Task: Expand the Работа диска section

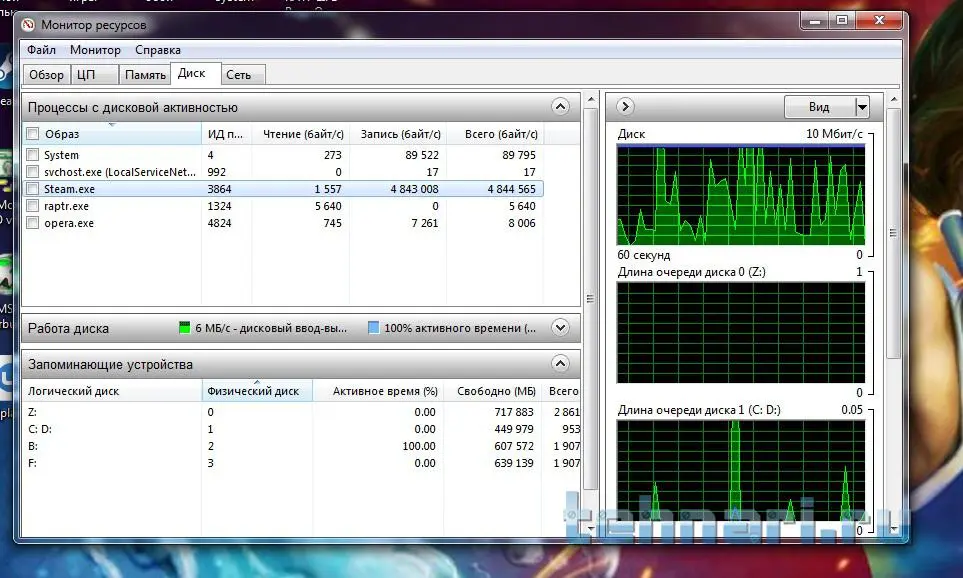Action: tap(560, 327)
